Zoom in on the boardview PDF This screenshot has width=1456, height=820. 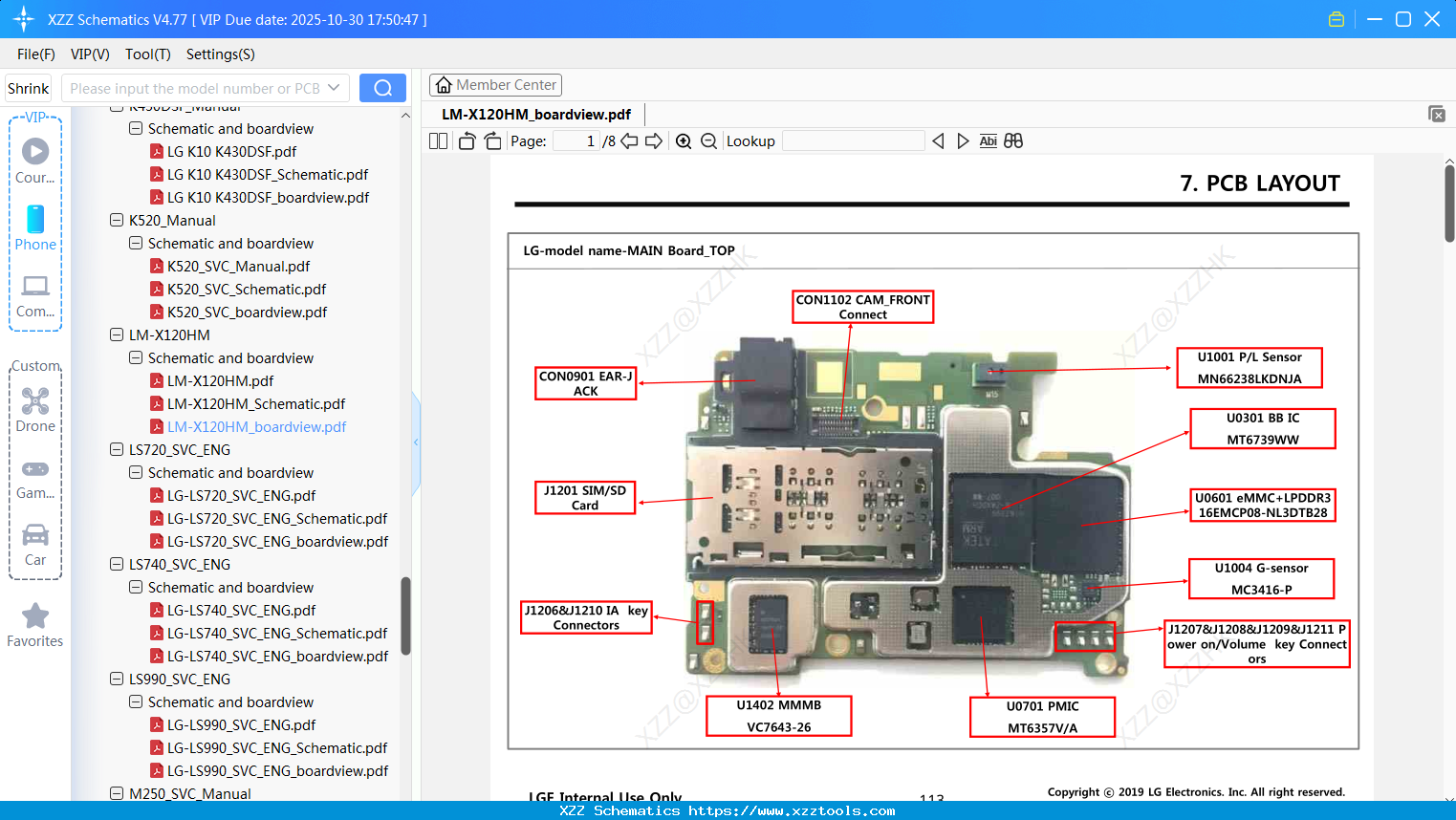pyautogui.click(x=684, y=140)
